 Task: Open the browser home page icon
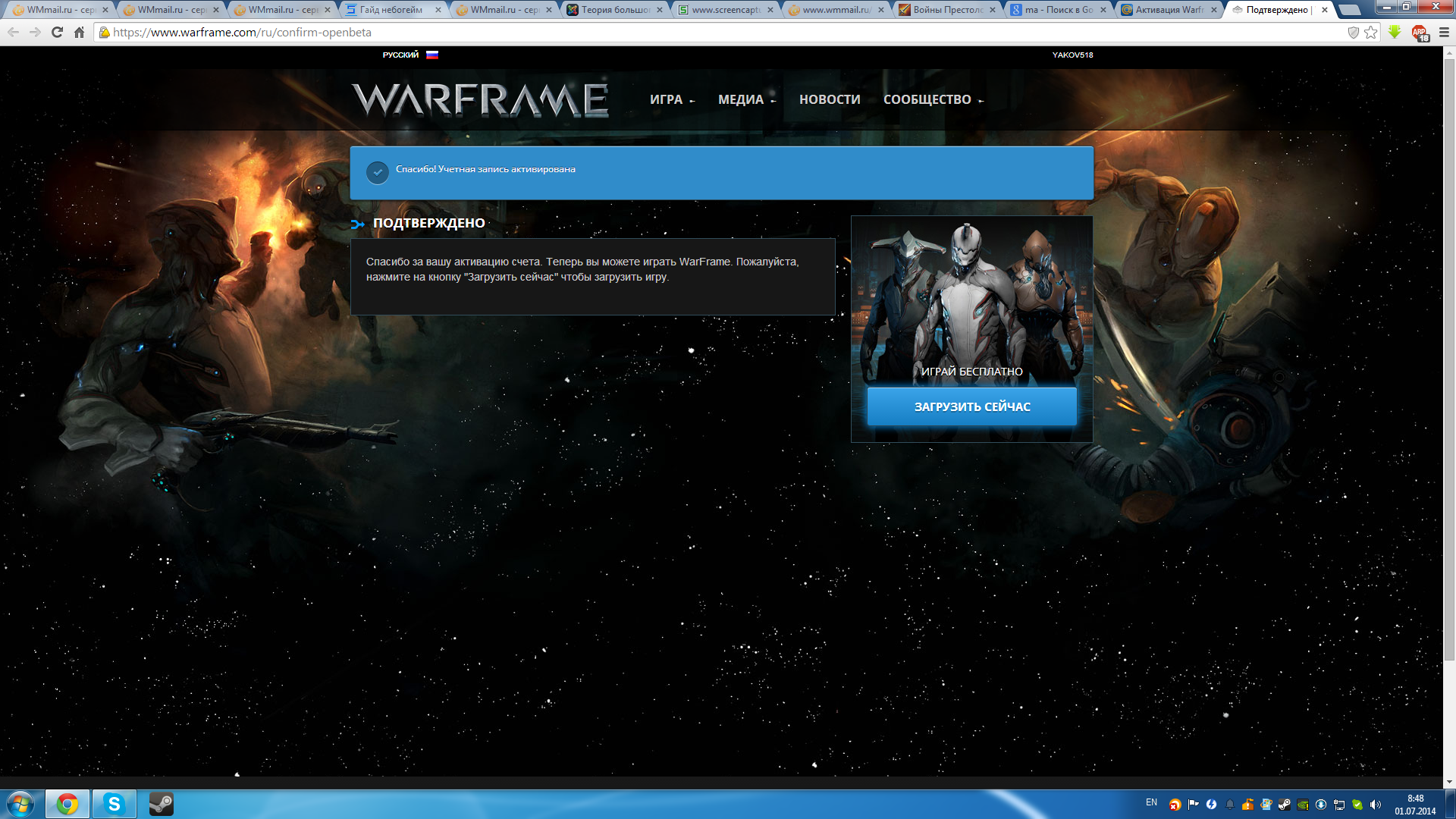(79, 33)
